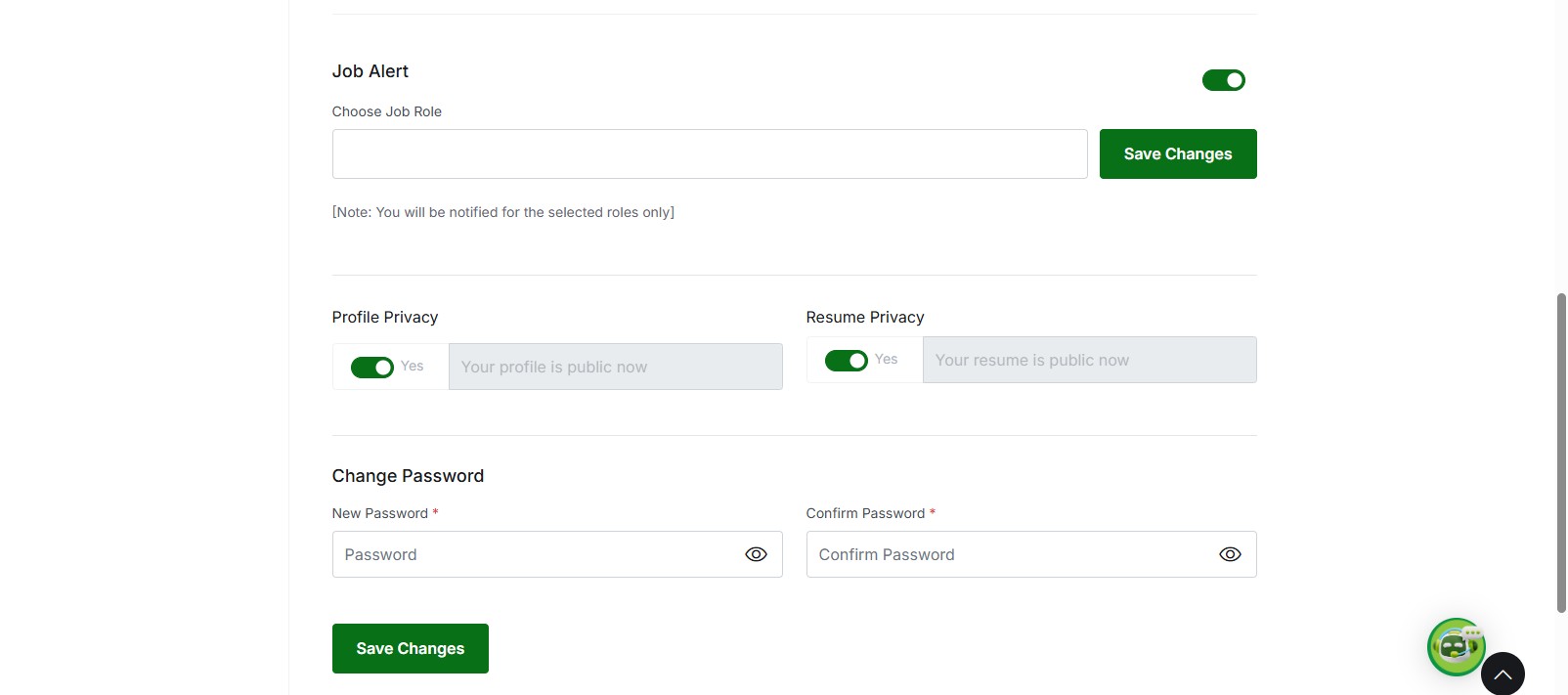This screenshot has height=695, width=1568.
Task: Click the 'Yes' label beside Profile Privacy toggle
Action: point(413,366)
